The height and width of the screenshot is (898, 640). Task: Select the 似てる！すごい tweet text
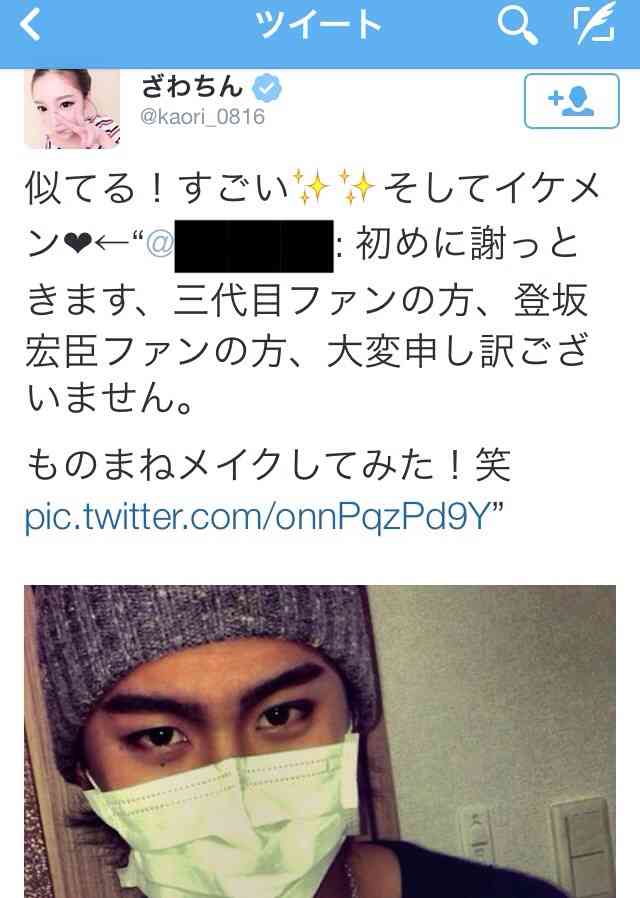click(156, 188)
